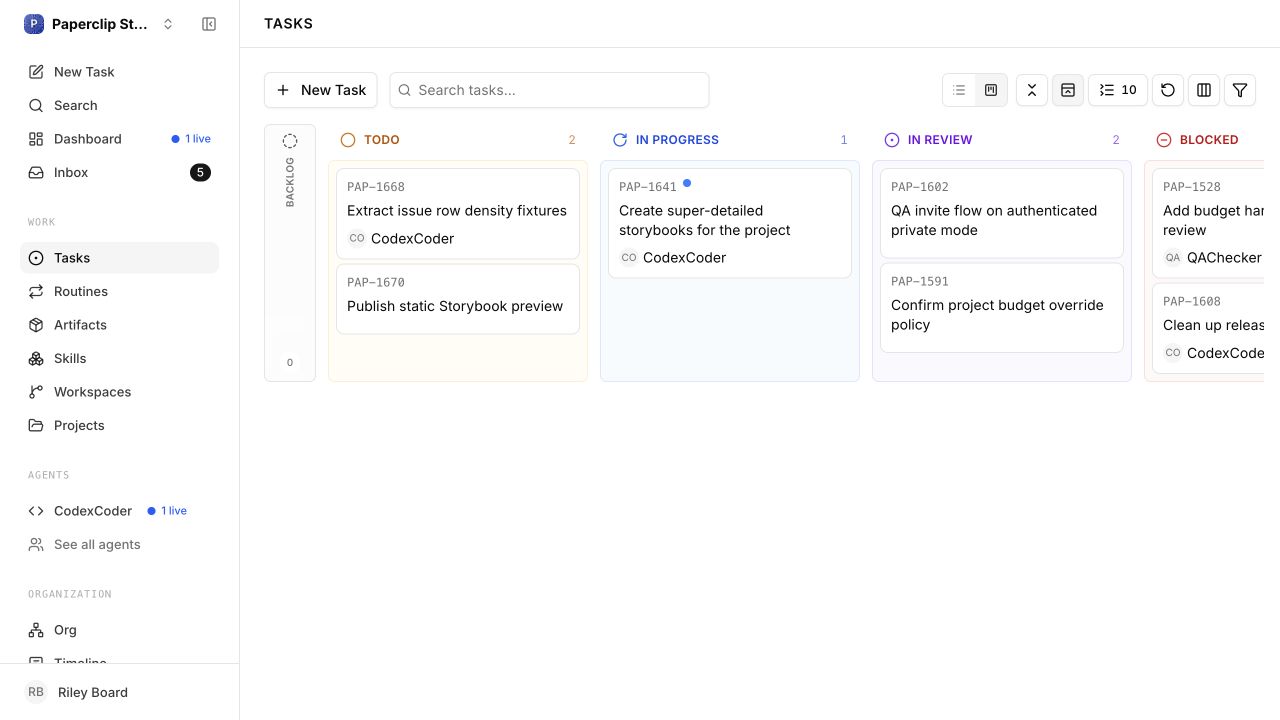Screen dimensions: 1280x720
Task: Click the IN REVIEW column header
Action: (1002, 140)
